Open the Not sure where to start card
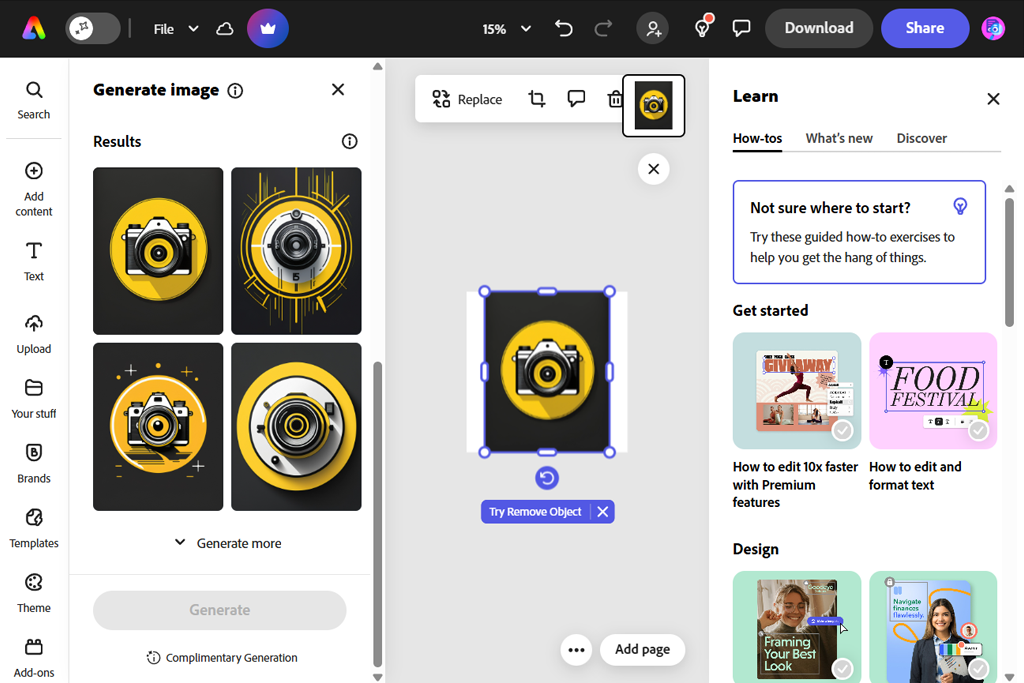1024x683 pixels. point(859,232)
